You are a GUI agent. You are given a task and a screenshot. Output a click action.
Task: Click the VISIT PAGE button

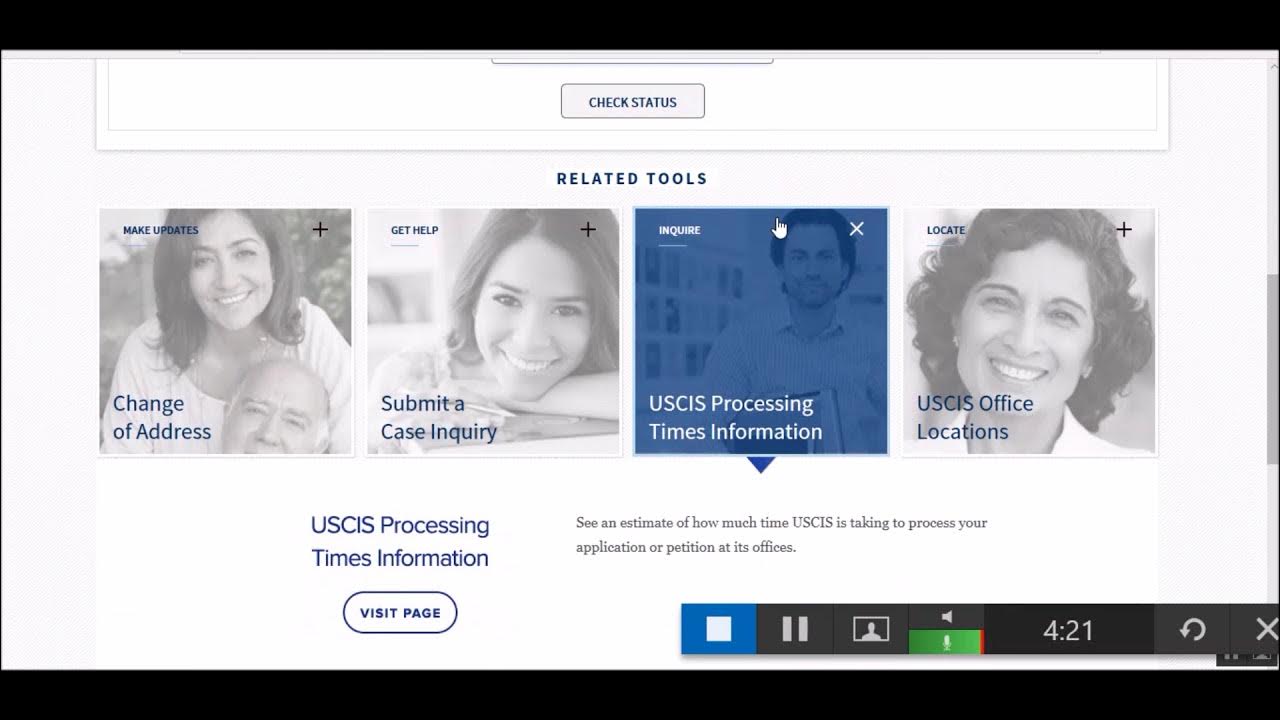(x=400, y=613)
